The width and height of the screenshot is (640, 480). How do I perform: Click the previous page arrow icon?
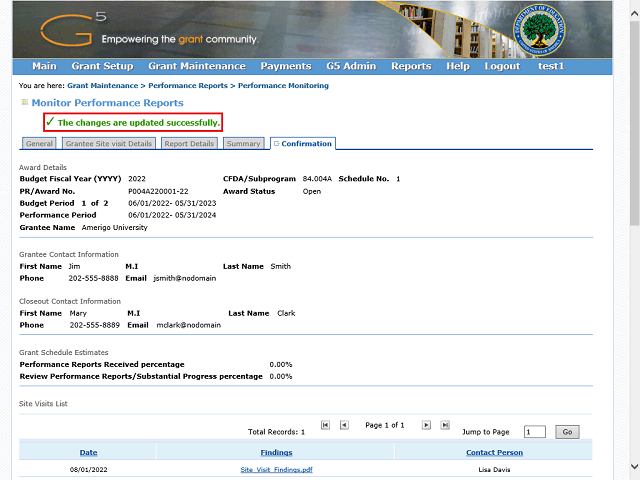point(344,425)
